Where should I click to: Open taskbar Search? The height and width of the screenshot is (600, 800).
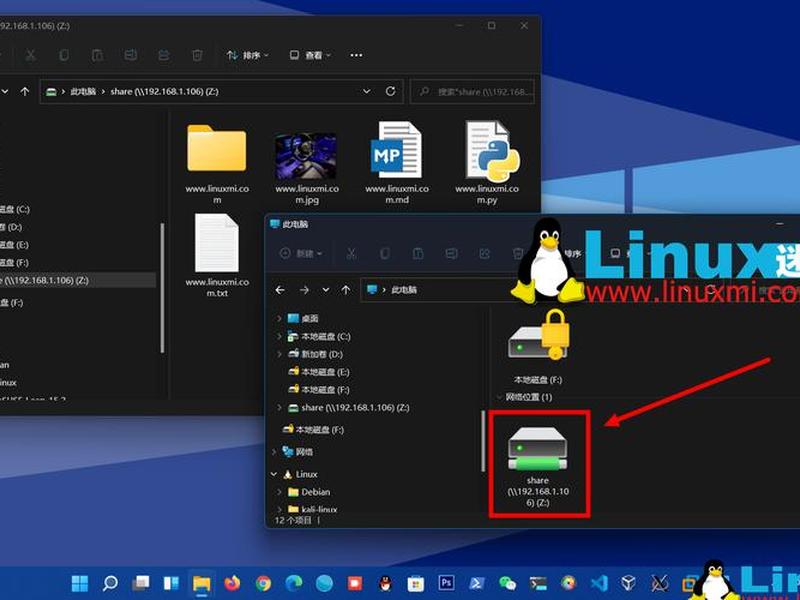coord(110,583)
